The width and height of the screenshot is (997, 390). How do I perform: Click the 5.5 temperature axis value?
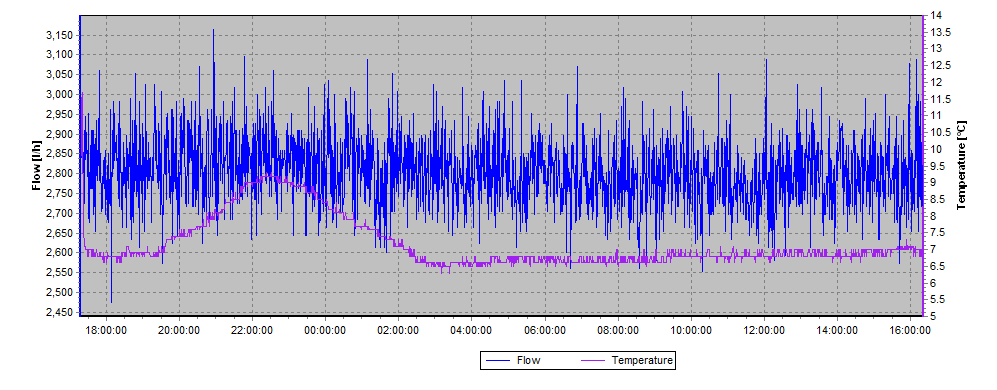937,299
